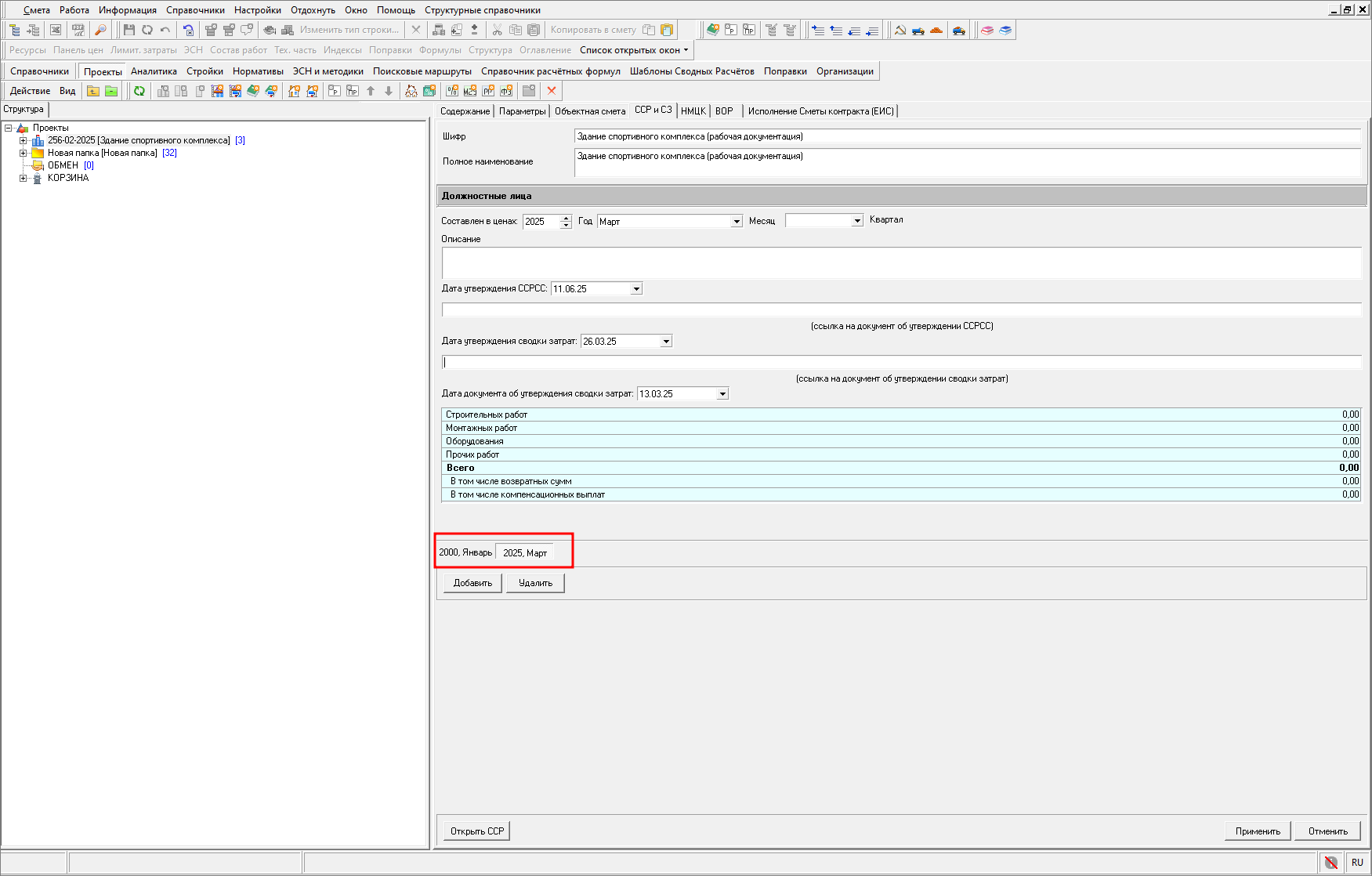Click the hammer and sickle labor icon
The image size is (1372, 876).
coord(900,30)
